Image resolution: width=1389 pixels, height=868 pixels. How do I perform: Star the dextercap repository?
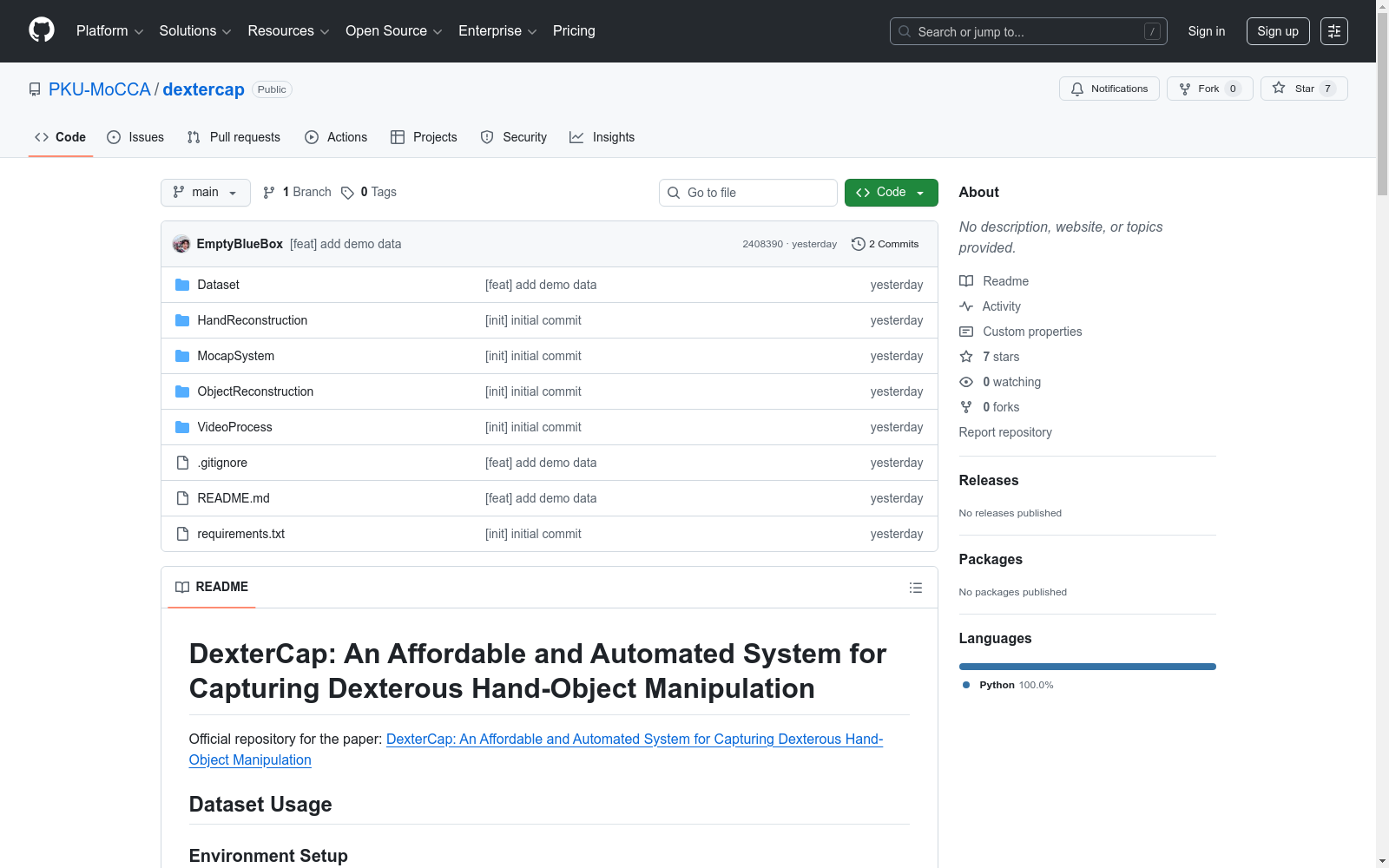coord(1304,89)
